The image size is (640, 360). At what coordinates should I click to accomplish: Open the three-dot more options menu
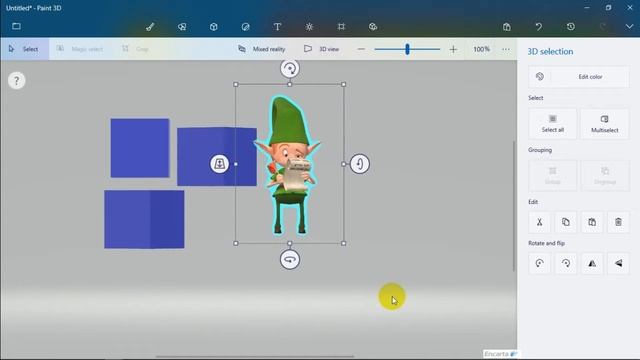[506, 49]
